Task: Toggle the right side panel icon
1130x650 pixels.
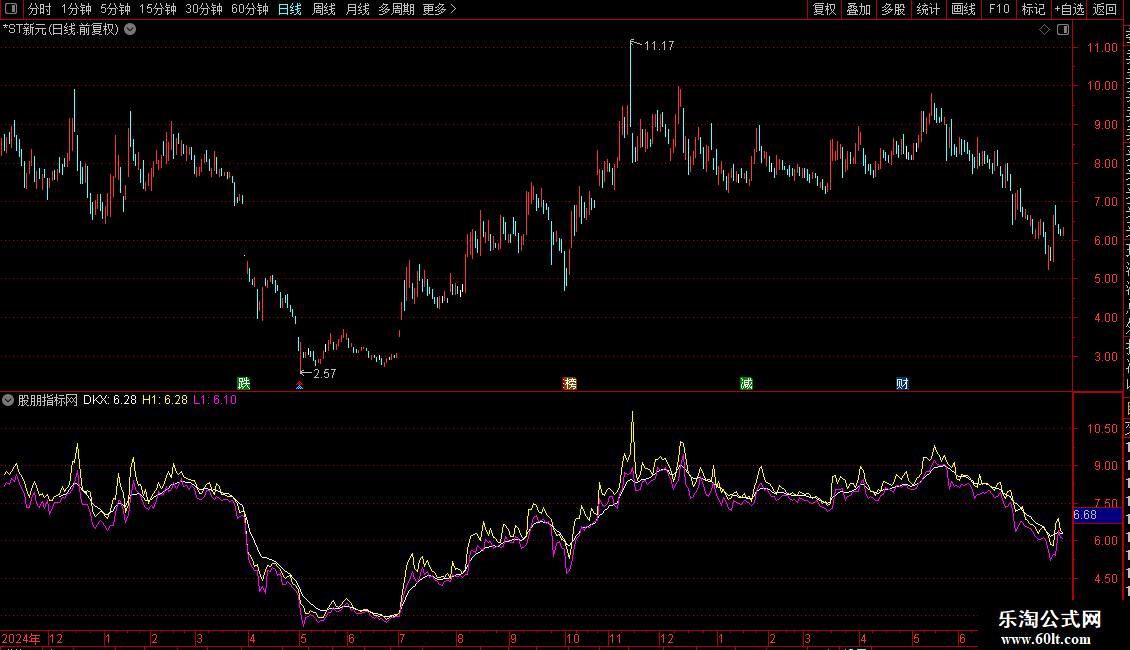Action: [1063, 30]
